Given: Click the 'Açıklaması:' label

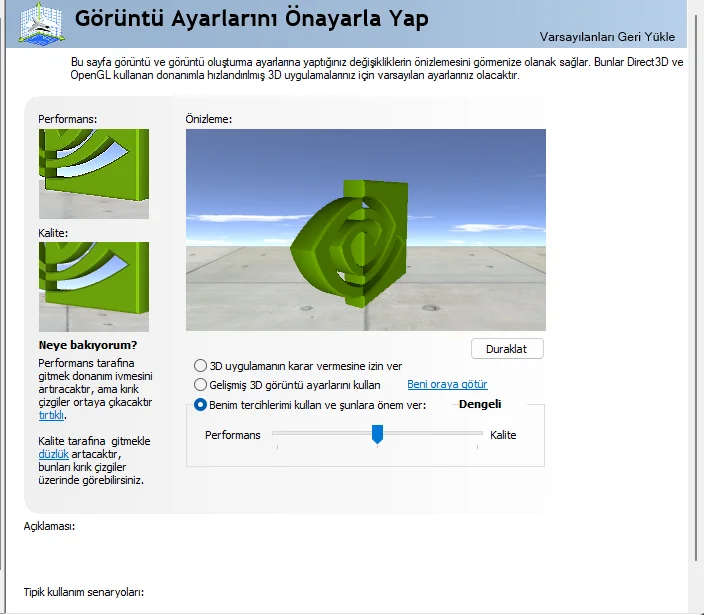Looking at the screenshot, I should click(49, 526).
